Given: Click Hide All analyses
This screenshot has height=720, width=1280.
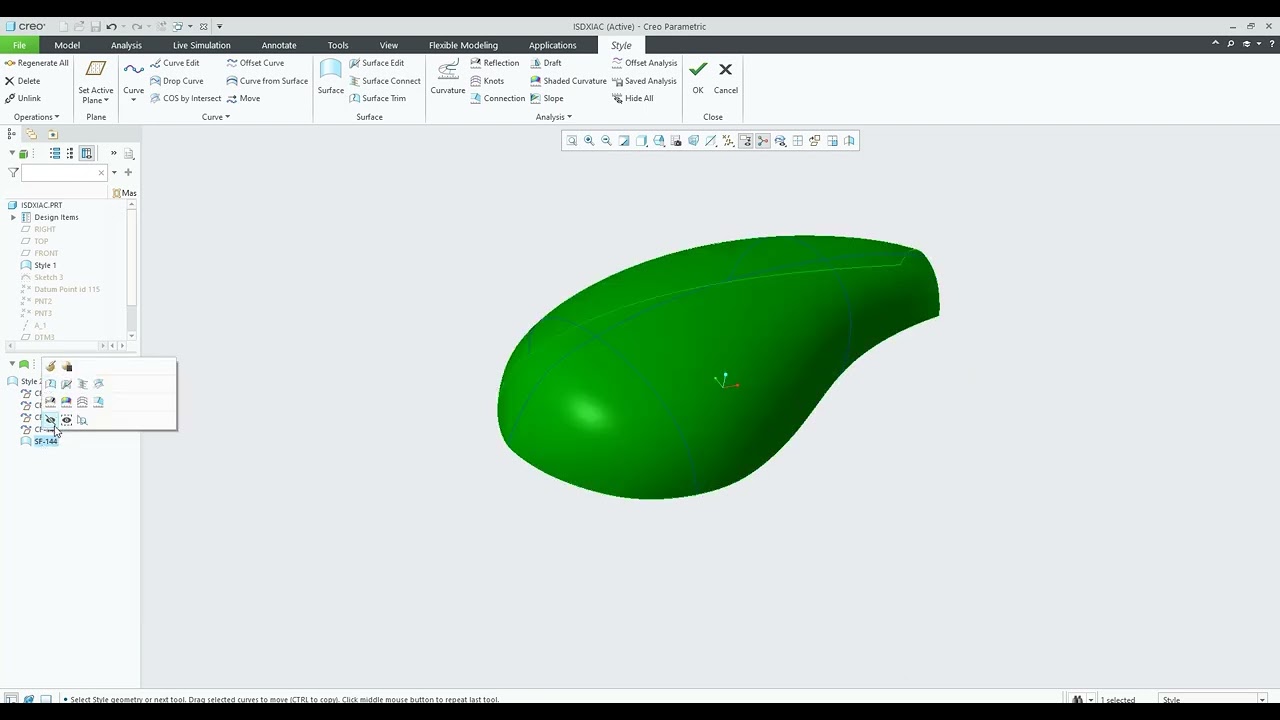Looking at the screenshot, I should coord(633,98).
